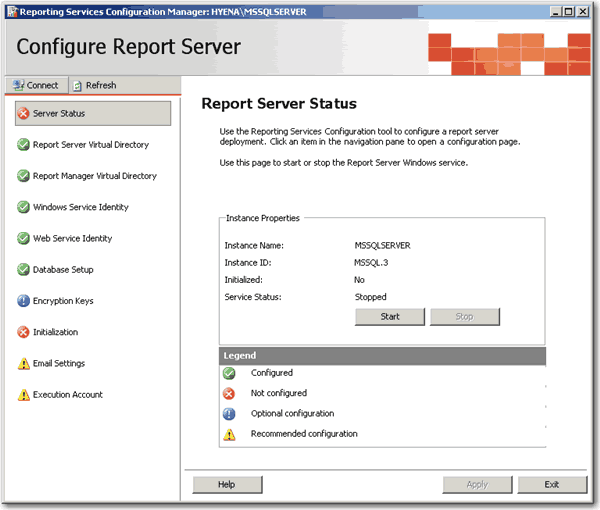Go to Web Service Identity page
Image resolution: width=600 pixels, height=510 pixels.
[72, 239]
